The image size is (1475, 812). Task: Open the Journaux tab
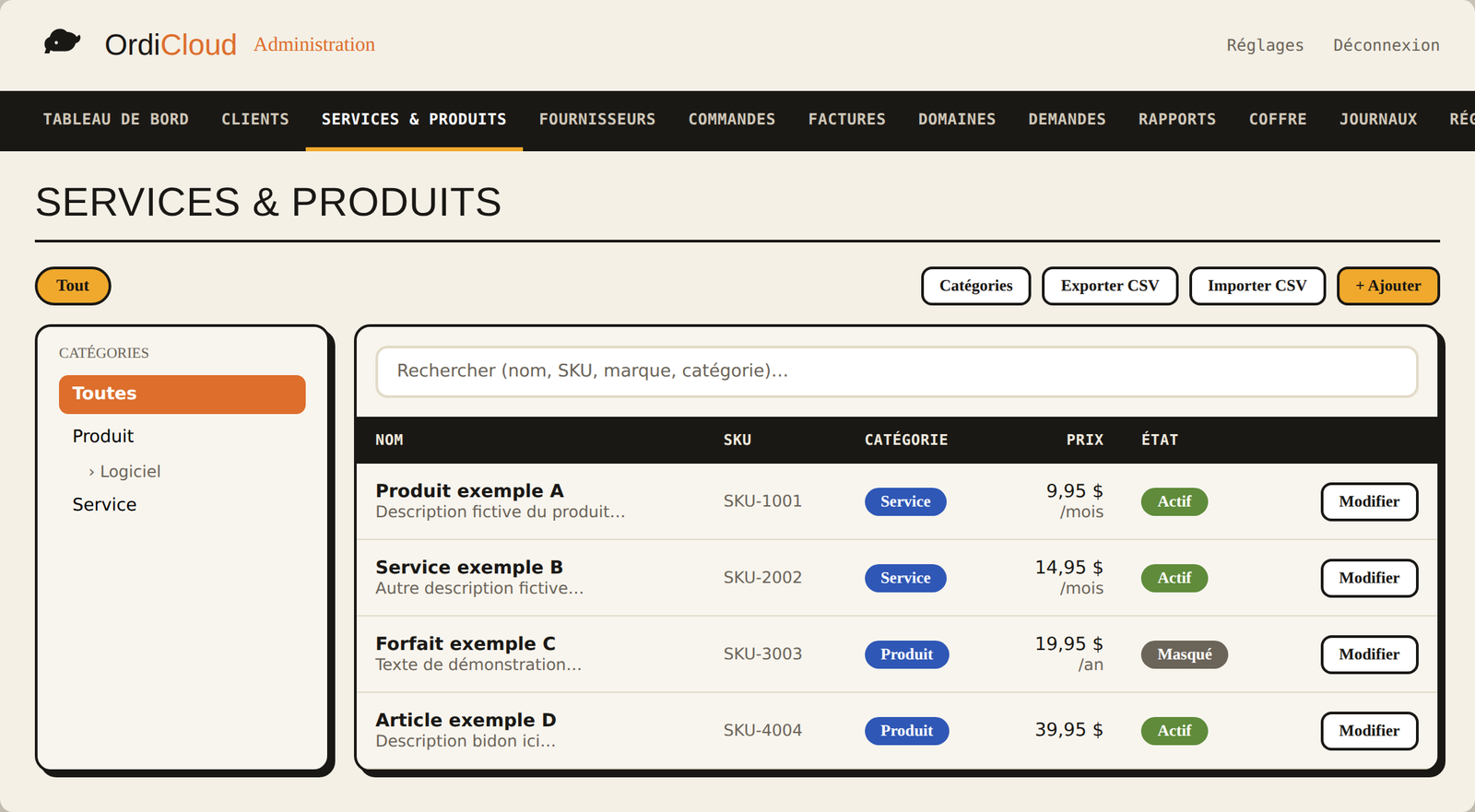pos(1378,120)
